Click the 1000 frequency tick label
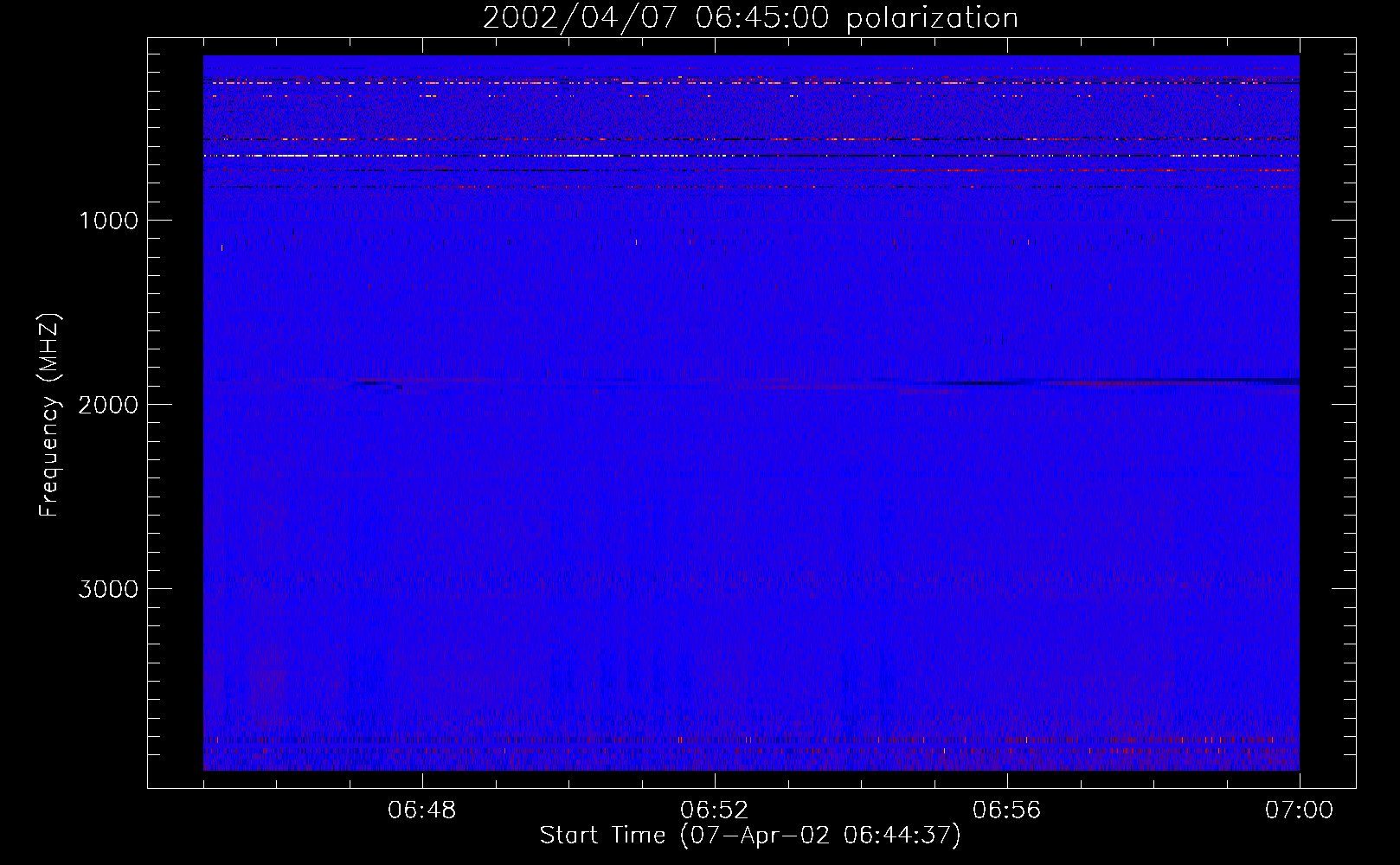 tap(109, 221)
